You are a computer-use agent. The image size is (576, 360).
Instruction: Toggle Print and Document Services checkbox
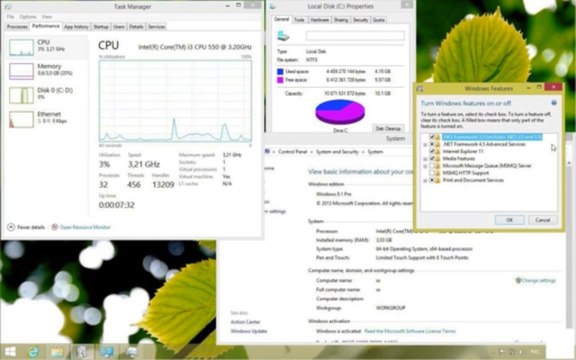coord(432,180)
